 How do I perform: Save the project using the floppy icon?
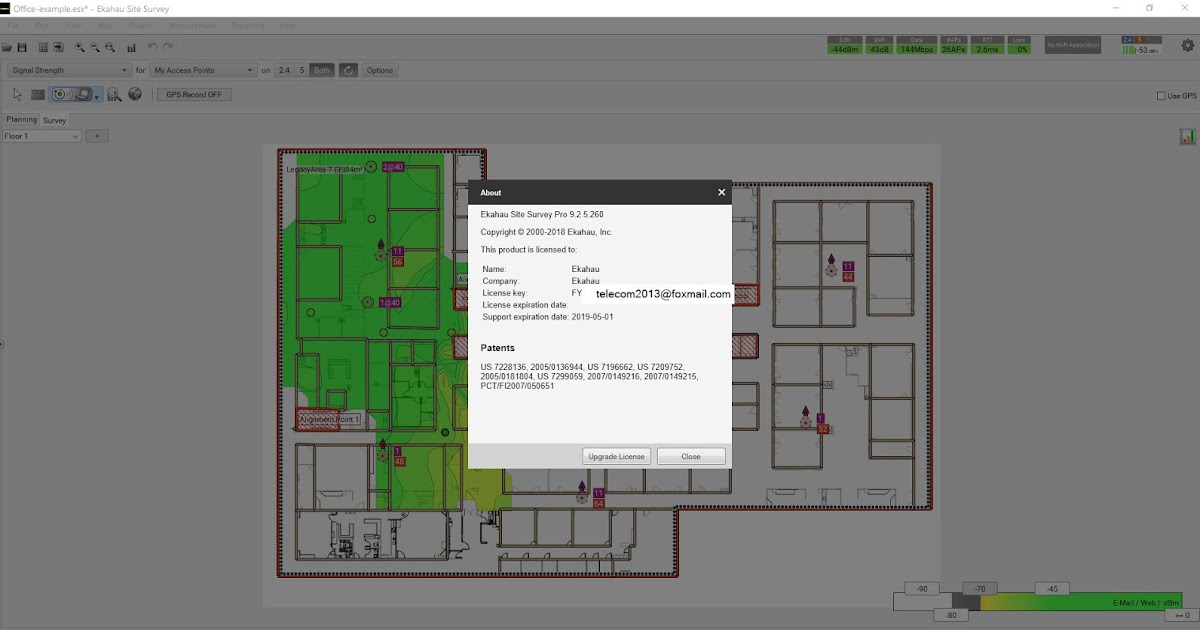[24, 47]
